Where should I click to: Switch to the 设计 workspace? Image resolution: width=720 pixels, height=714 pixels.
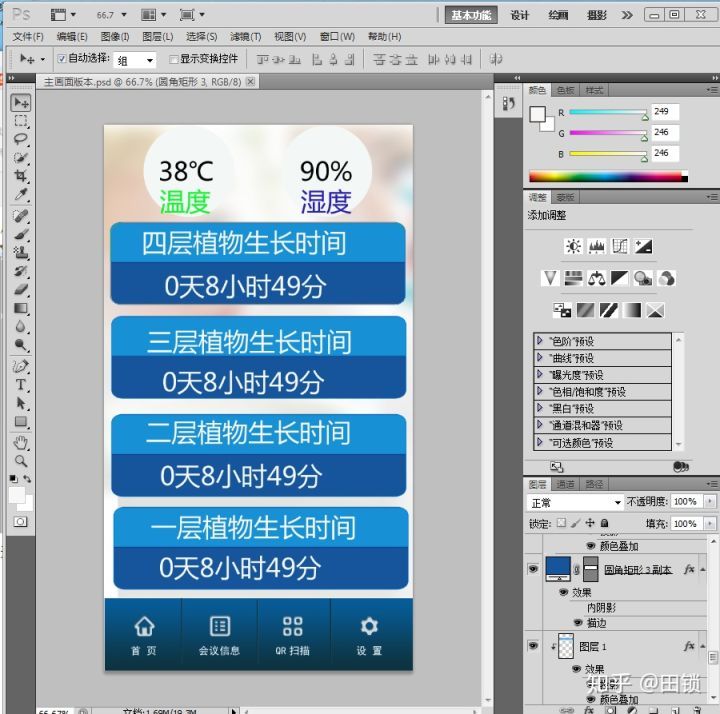pos(520,15)
